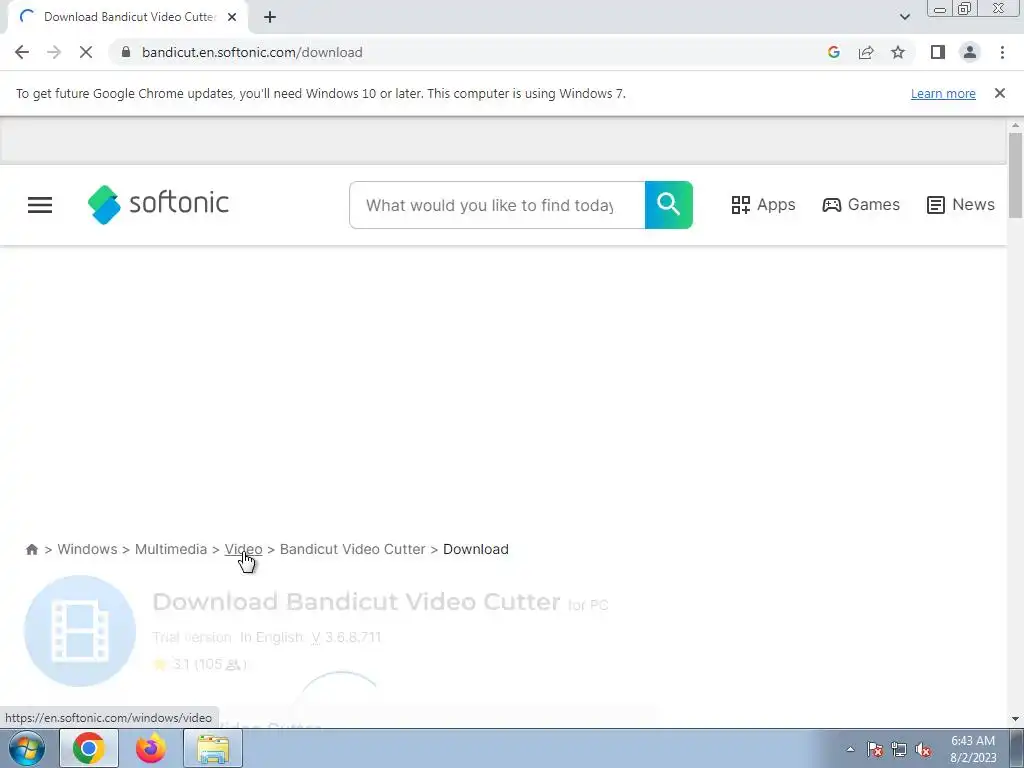Screen dimensions: 1024x768
Task: Switch to Chrome in the taskbar
Action: (x=88, y=748)
